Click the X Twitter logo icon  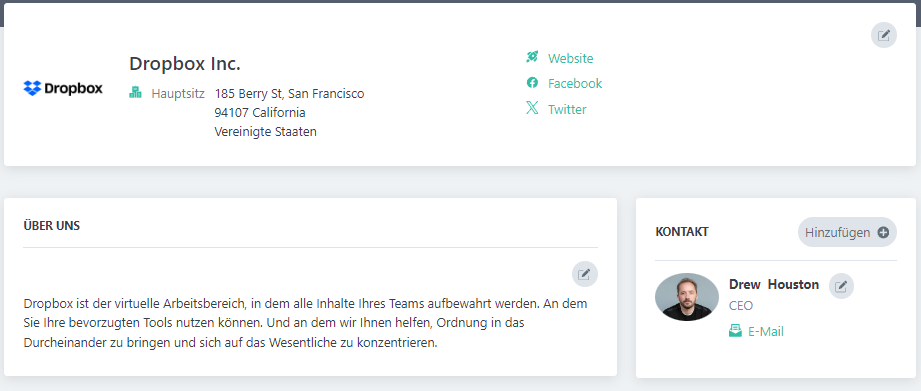(x=532, y=108)
